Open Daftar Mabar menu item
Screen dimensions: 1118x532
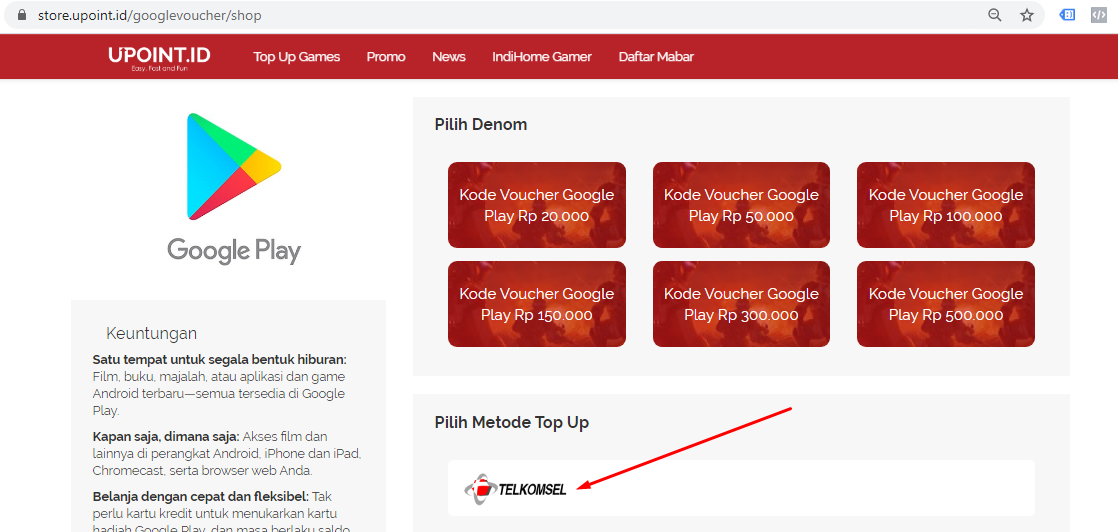tap(656, 57)
